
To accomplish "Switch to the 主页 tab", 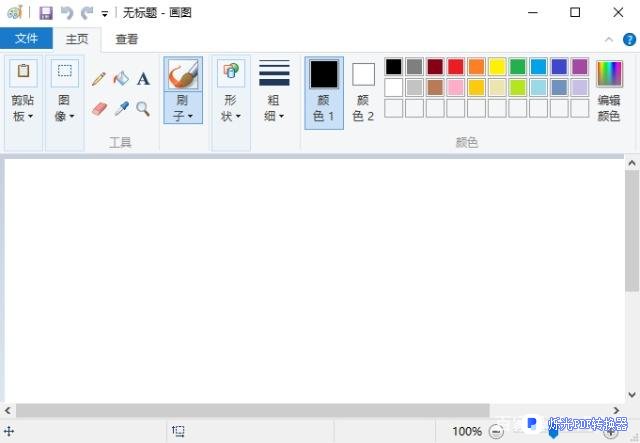I will point(77,39).
